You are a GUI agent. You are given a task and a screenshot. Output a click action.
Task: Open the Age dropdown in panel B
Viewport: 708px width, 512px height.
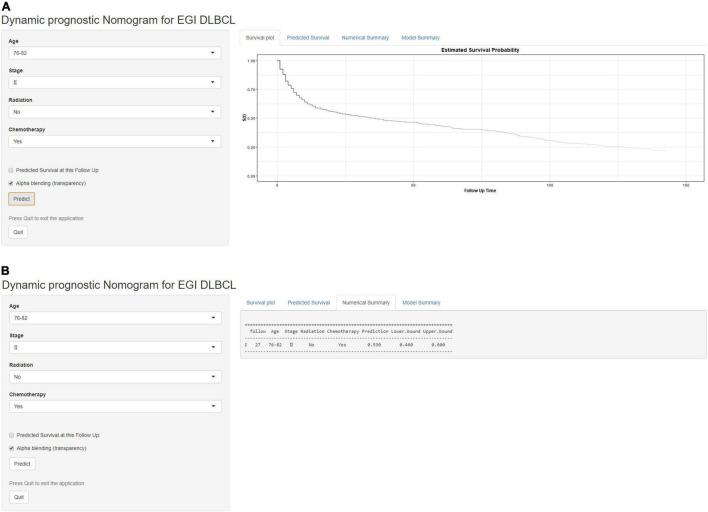click(114, 318)
